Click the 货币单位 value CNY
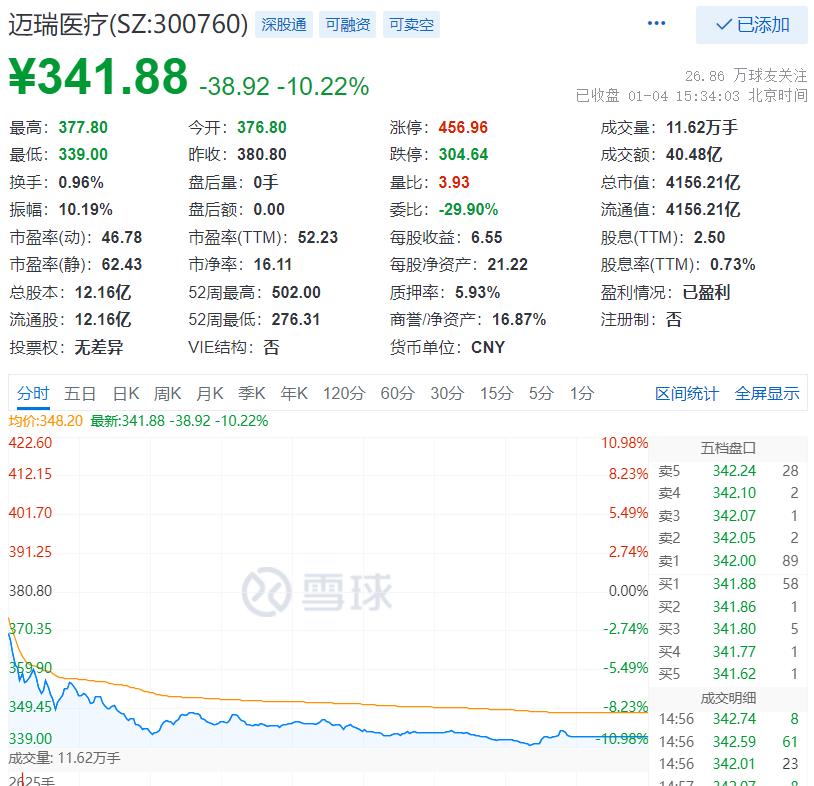The height and width of the screenshot is (786, 814). coord(488,347)
